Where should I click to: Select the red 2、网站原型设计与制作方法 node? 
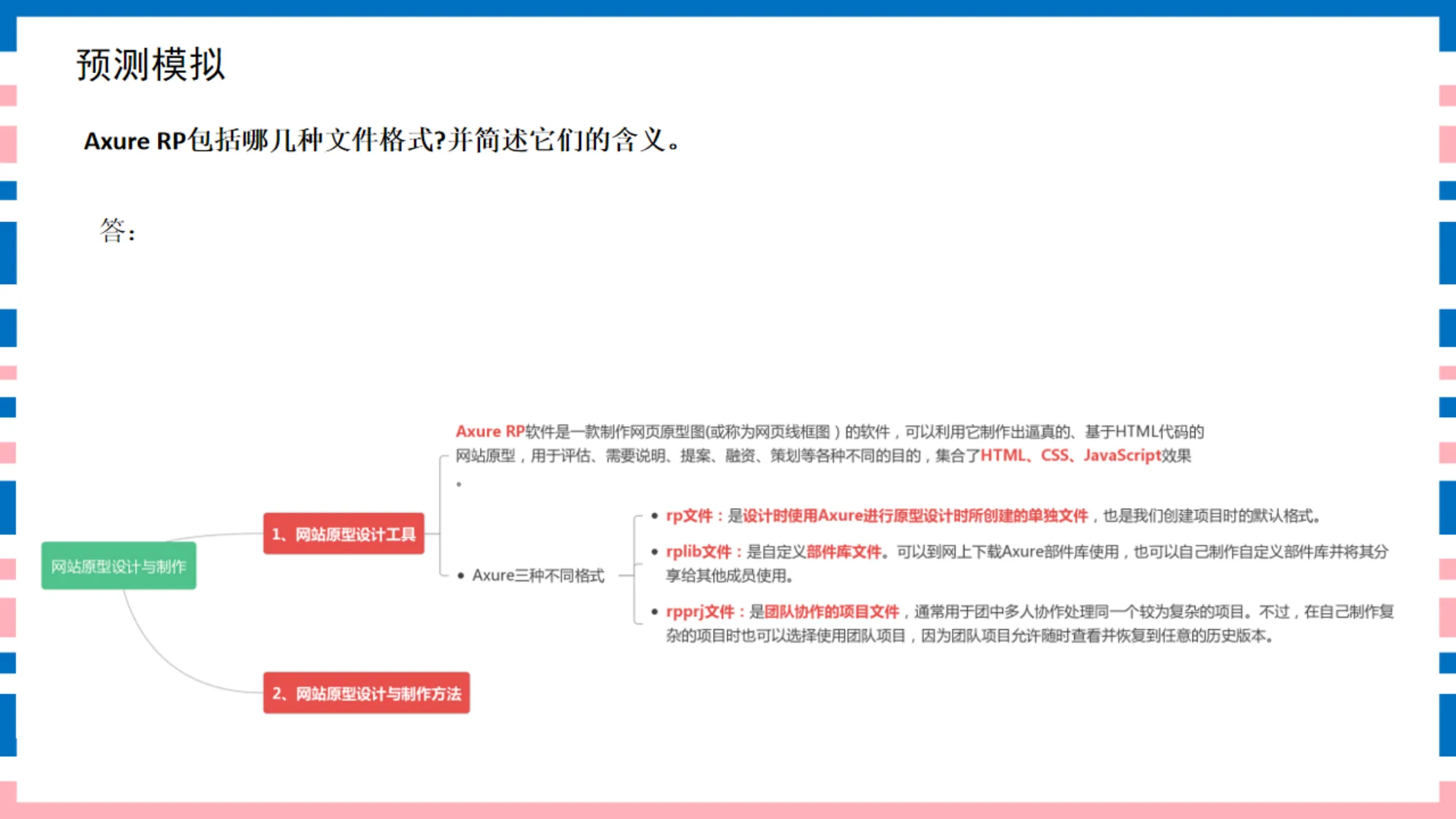pos(366,693)
